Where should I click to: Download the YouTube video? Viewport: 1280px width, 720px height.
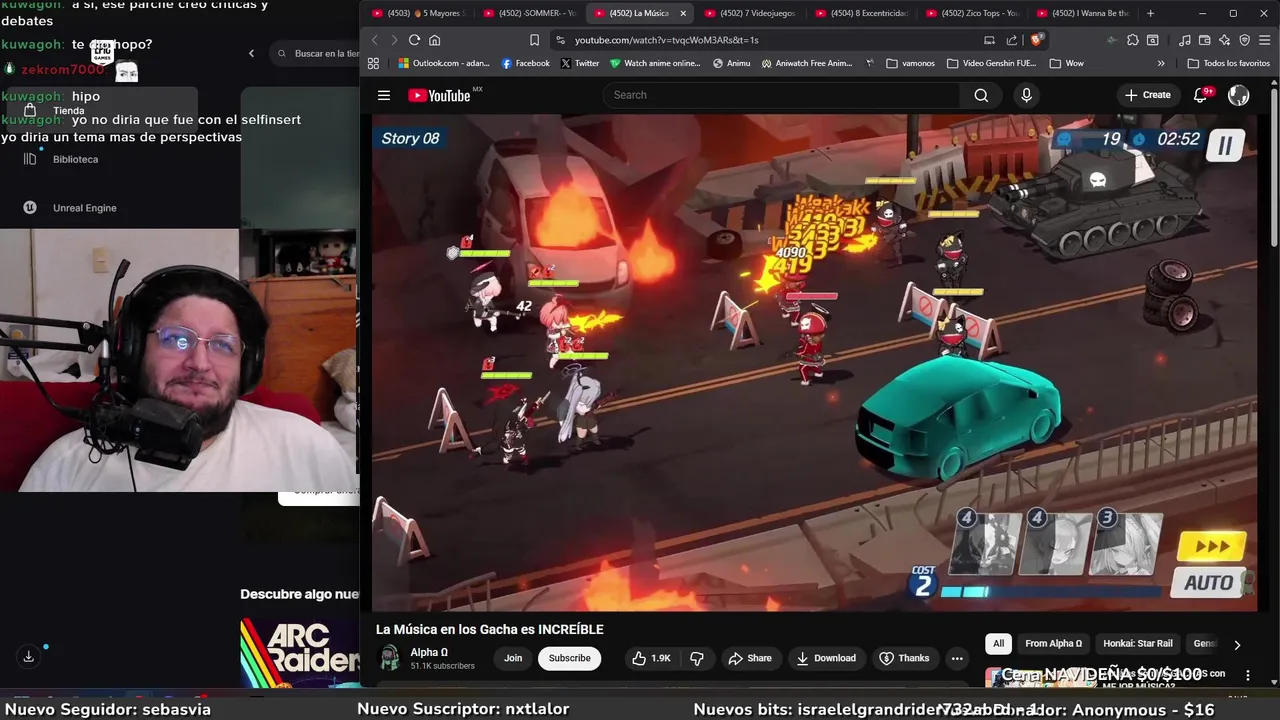(826, 658)
